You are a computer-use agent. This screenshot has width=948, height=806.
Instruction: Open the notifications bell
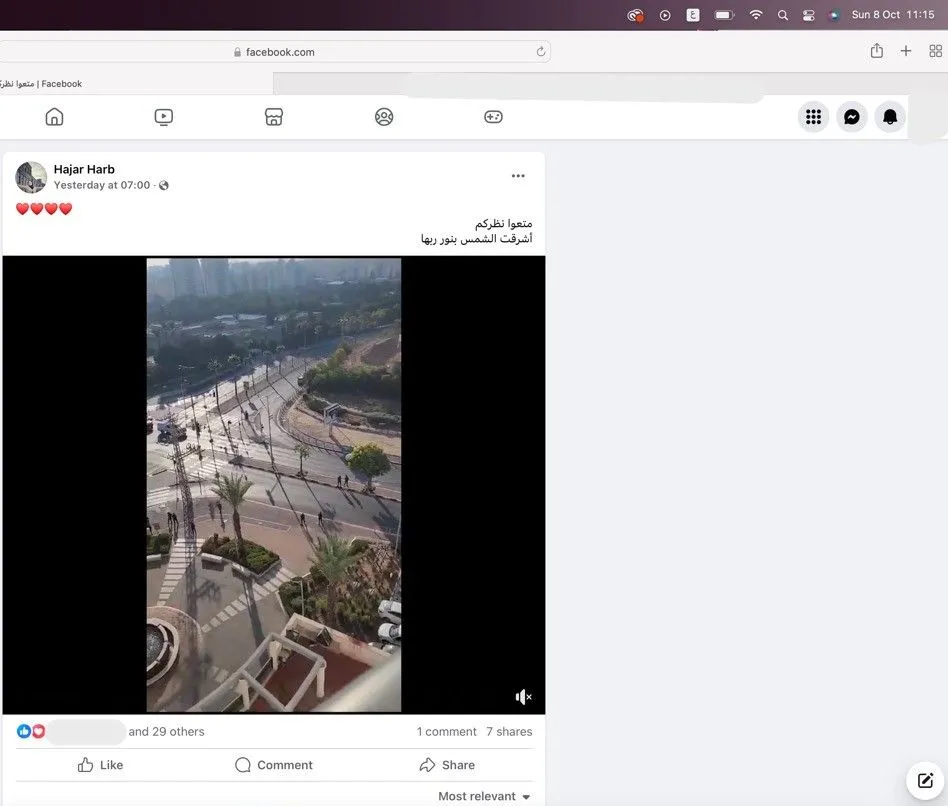(x=890, y=117)
